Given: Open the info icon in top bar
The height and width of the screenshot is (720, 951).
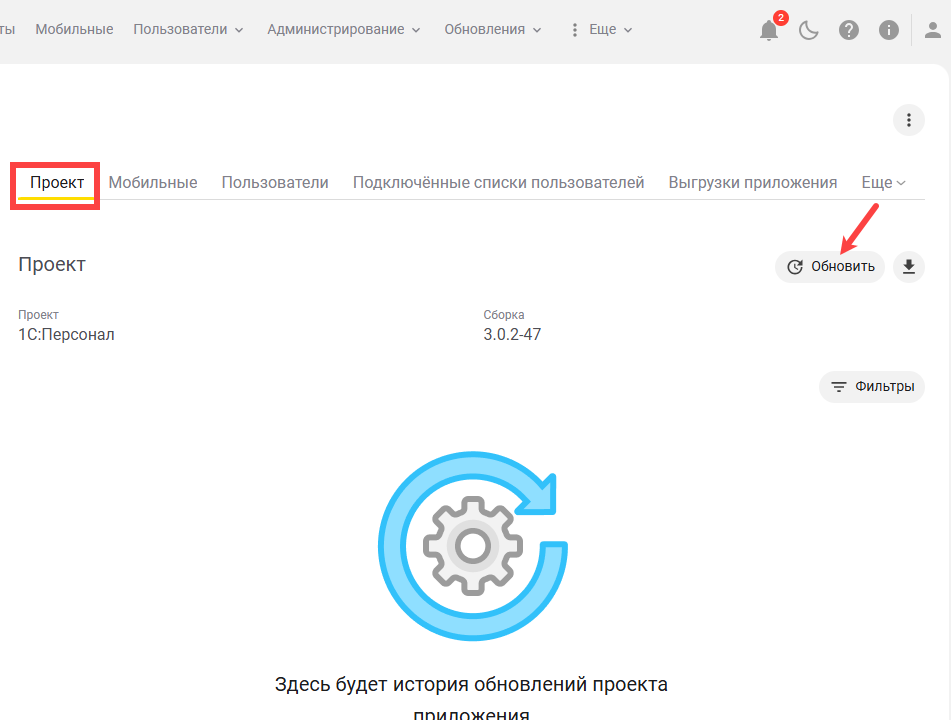Looking at the screenshot, I should point(889,30).
